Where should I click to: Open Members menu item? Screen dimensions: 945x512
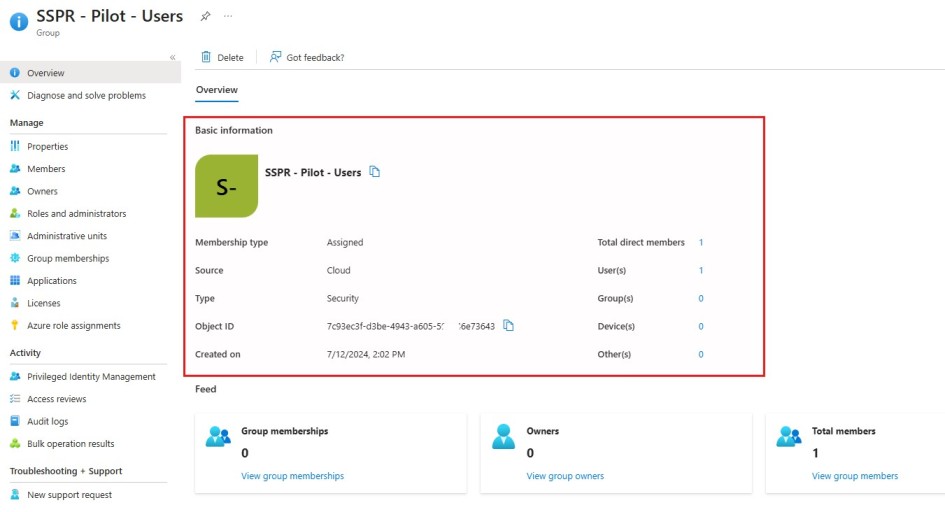pos(46,169)
